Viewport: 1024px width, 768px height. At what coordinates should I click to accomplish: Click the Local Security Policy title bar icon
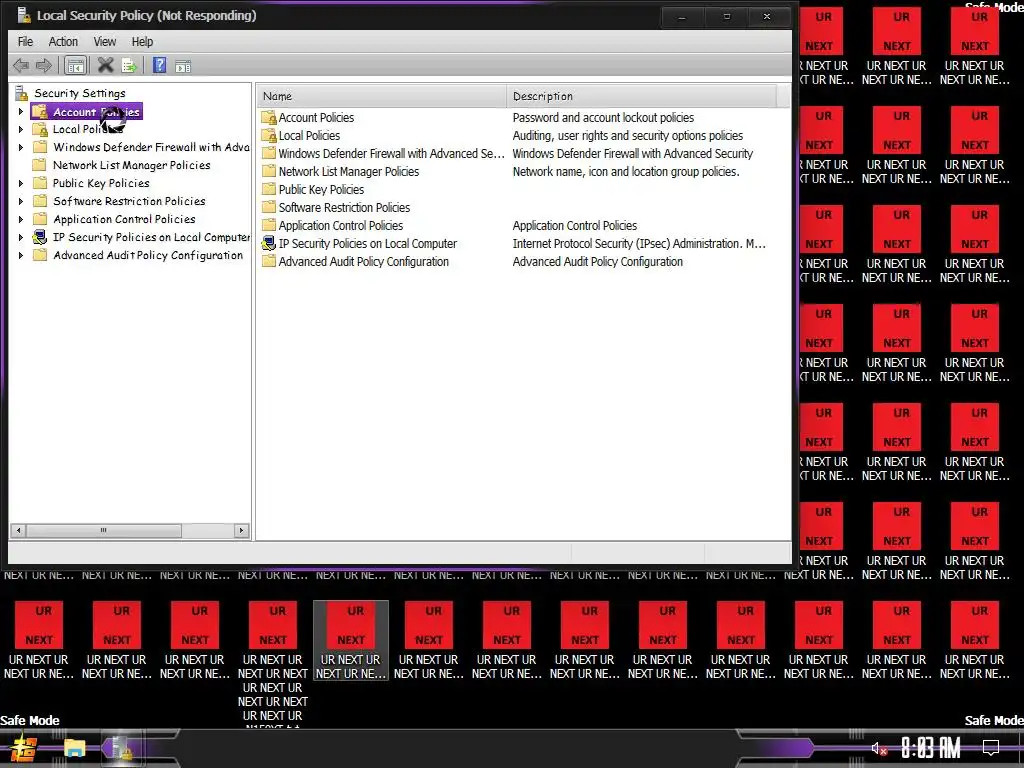tap(24, 14)
